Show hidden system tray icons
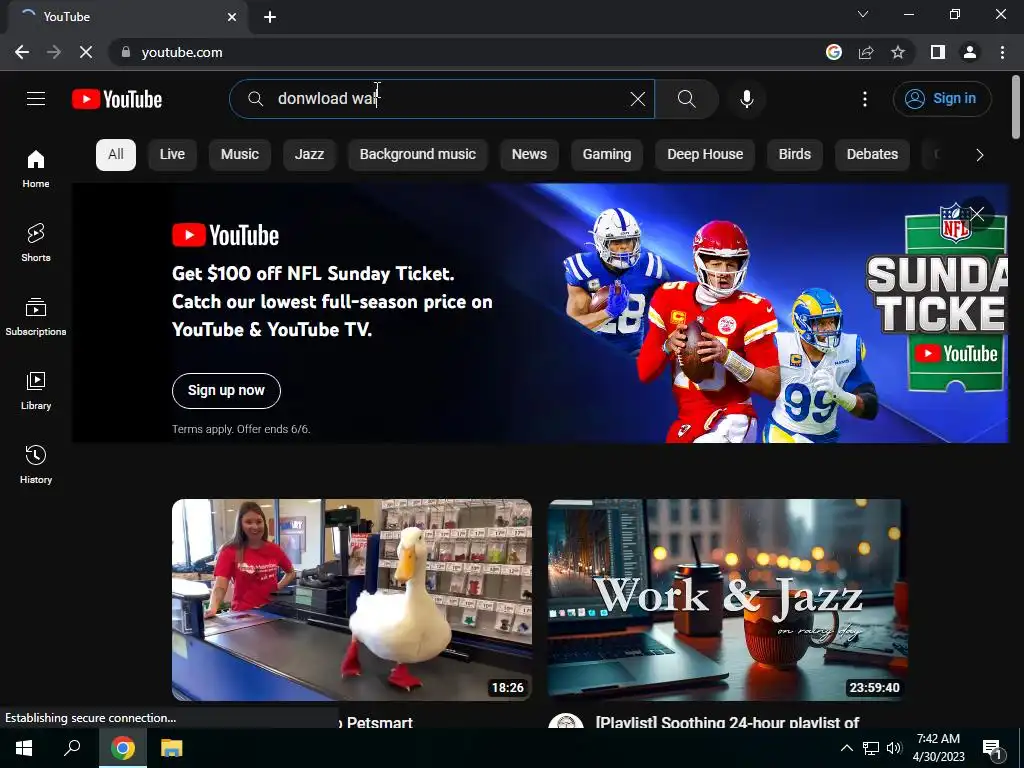Image resolution: width=1024 pixels, height=768 pixels. [x=846, y=748]
